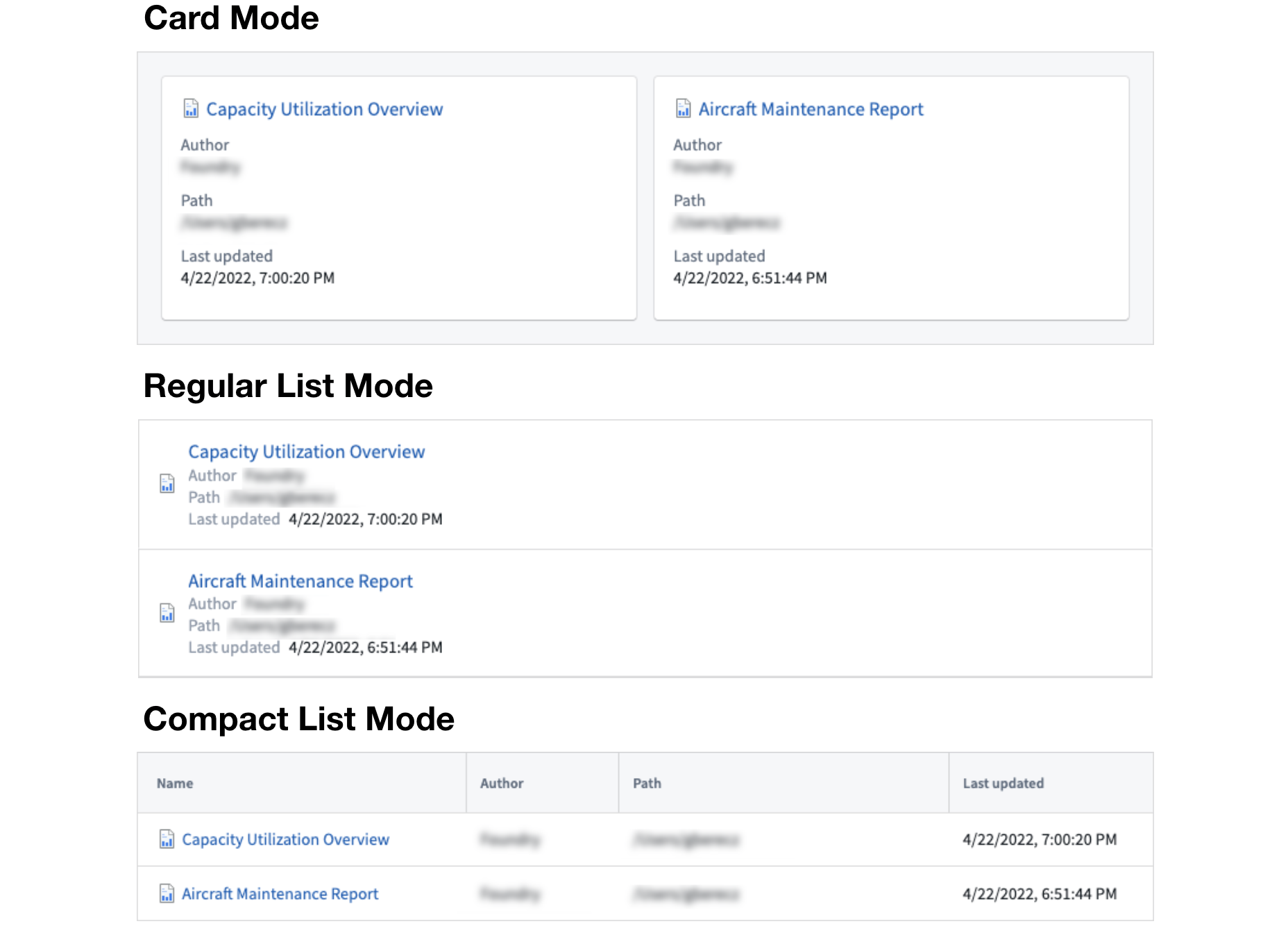Screen dimensions: 1288x926
Task: Click the Capacity Utilization icon in the regular list
Action: 167,483
